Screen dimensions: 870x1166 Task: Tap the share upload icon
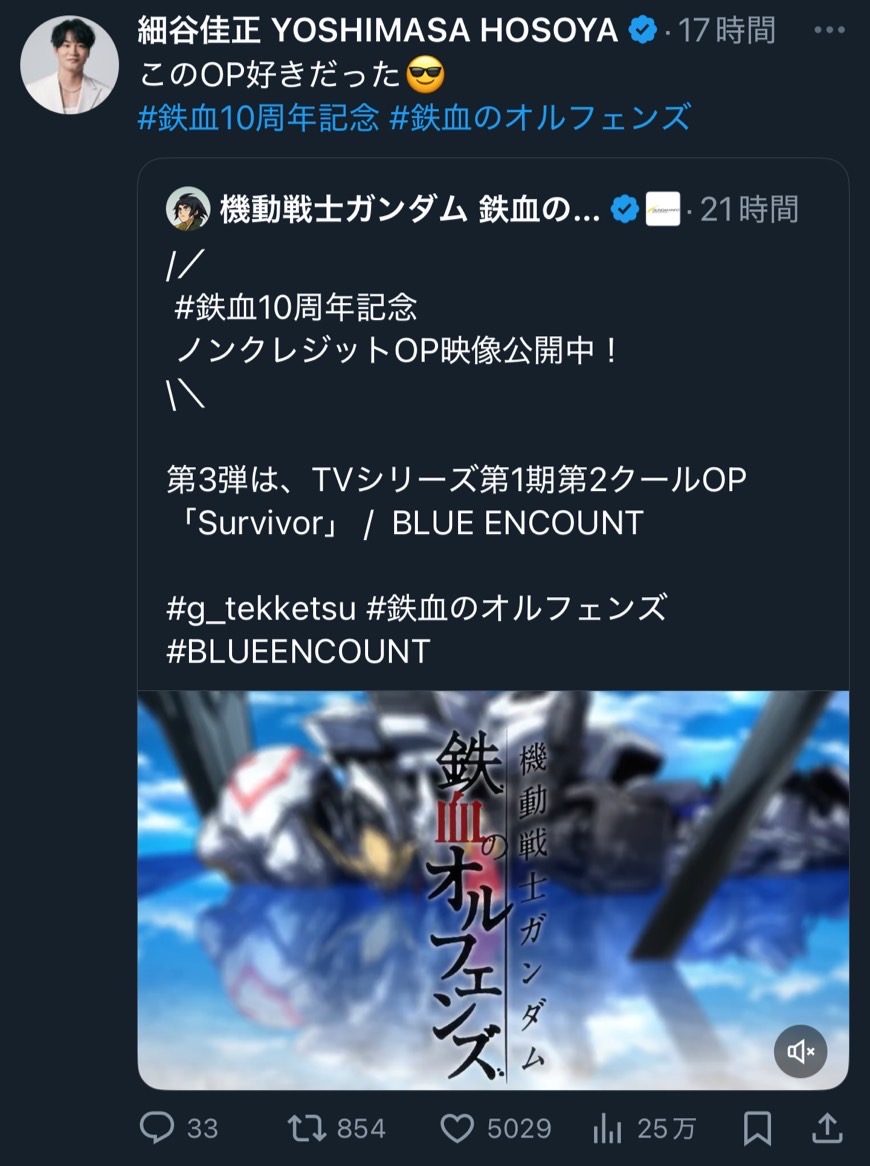(x=826, y=1127)
